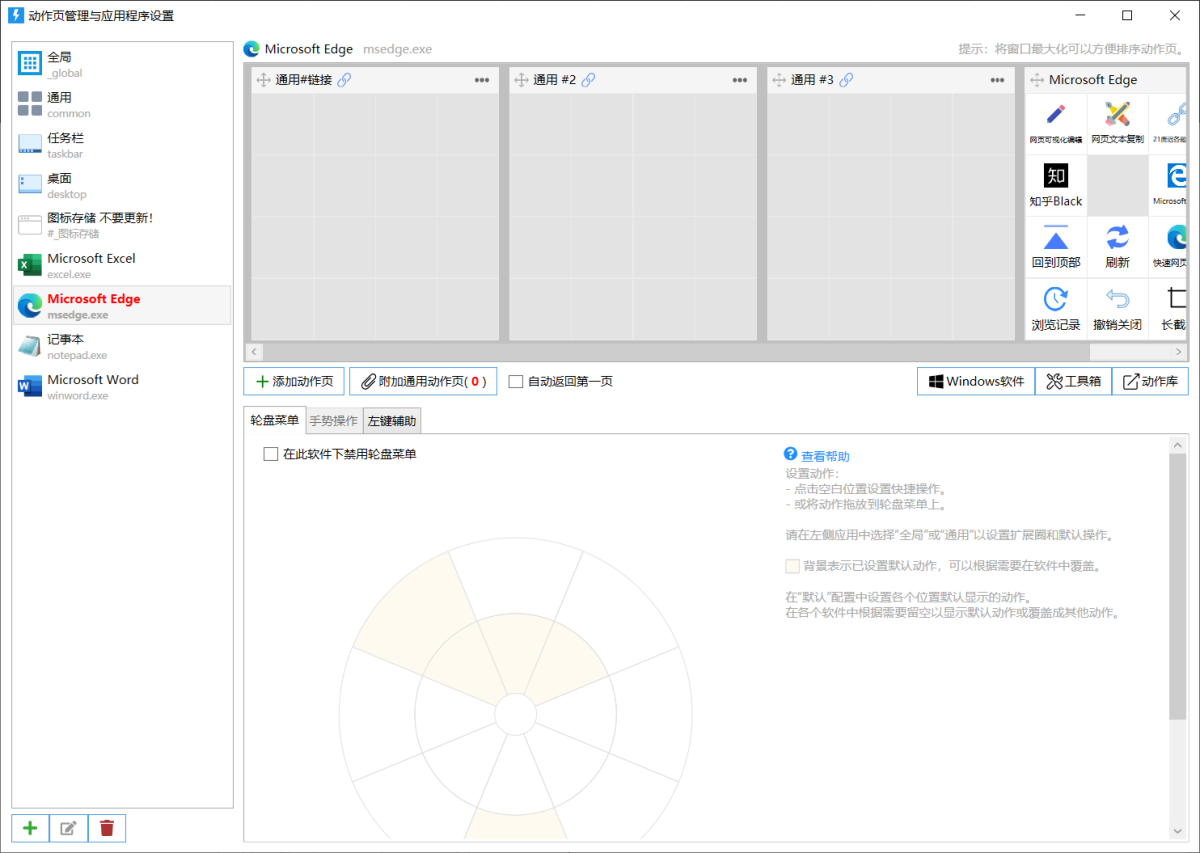Screen dimensions: 1200x853
Task: Click the center circle of the wheel menu
Action: click(515, 715)
